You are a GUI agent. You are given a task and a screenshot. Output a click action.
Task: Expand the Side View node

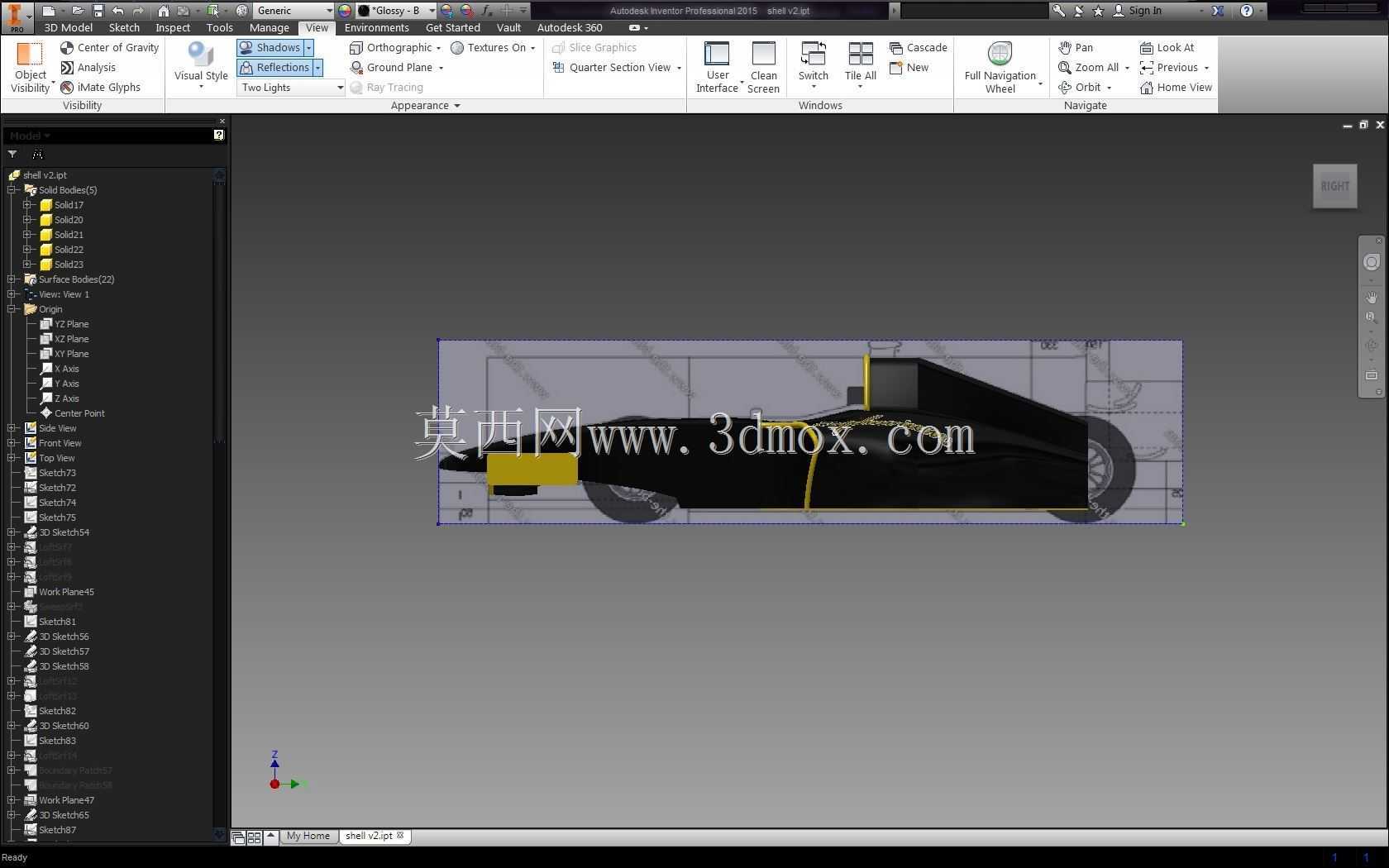[12, 428]
